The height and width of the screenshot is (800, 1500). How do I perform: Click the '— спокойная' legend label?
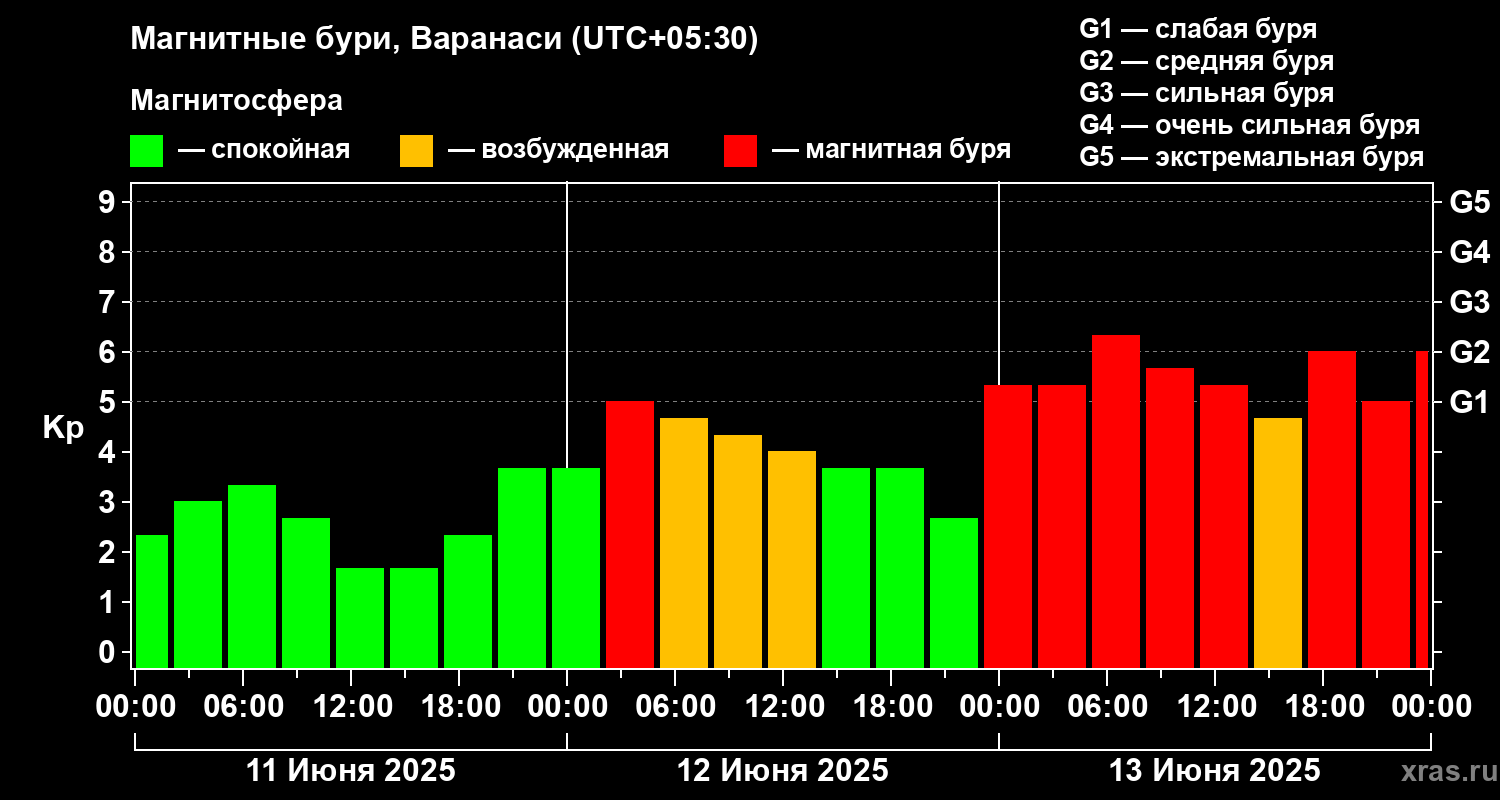pyautogui.click(x=264, y=151)
